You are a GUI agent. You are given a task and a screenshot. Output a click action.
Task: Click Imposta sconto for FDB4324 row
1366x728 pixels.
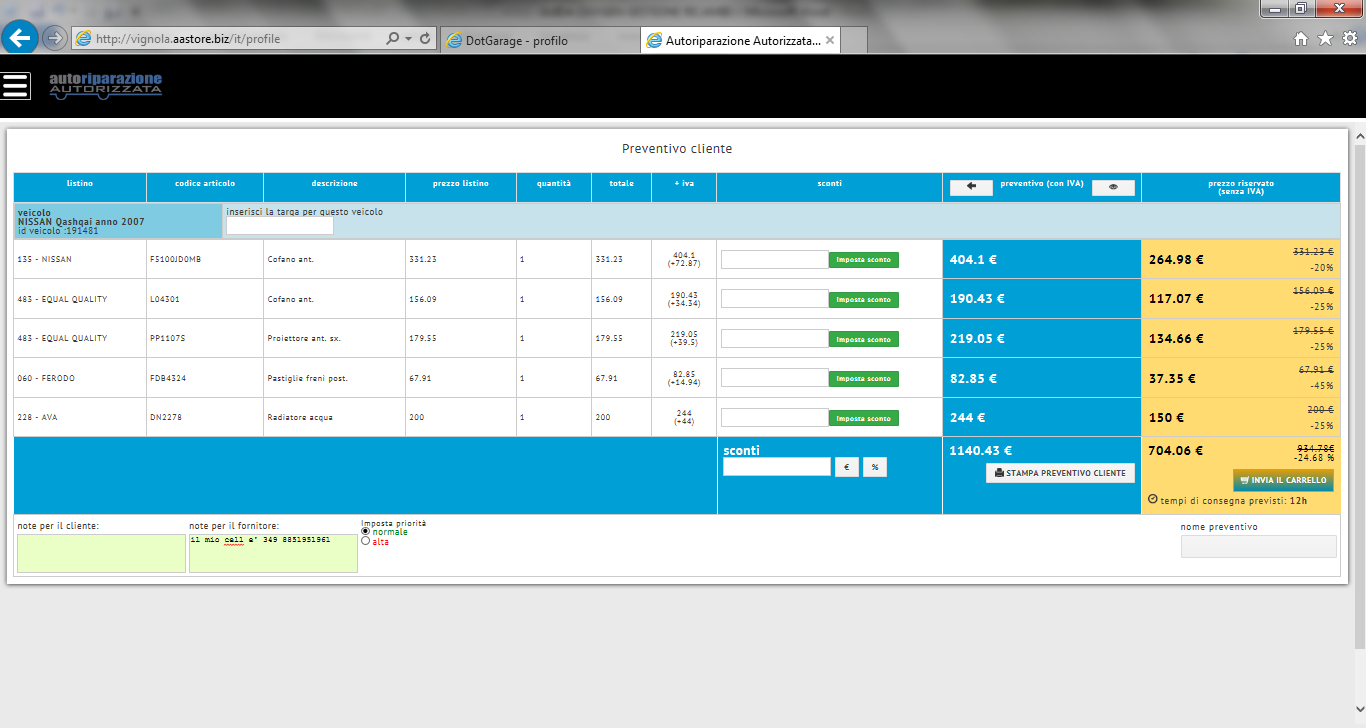click(864, 379)
